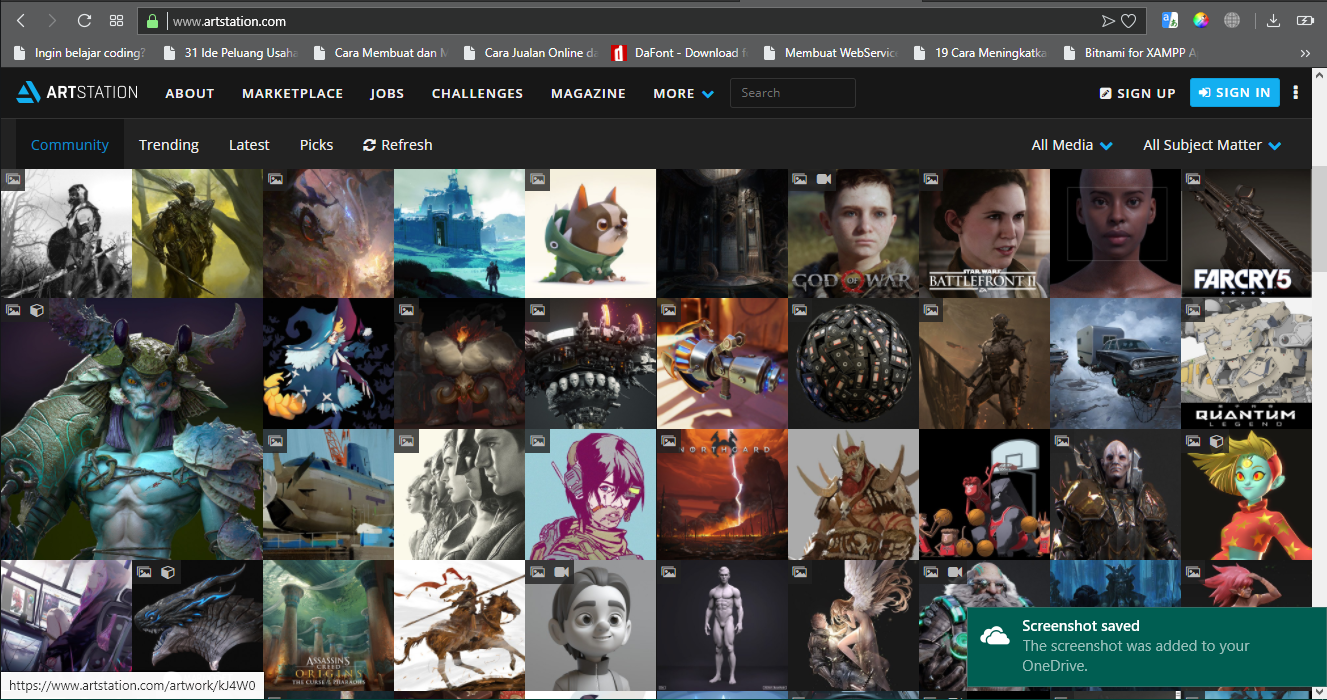Open 'Bitnami for XAMPP' bookmark
The width and height of the screenshot is (1327, 700).
pyautogui.click(x=1131, y=53)
